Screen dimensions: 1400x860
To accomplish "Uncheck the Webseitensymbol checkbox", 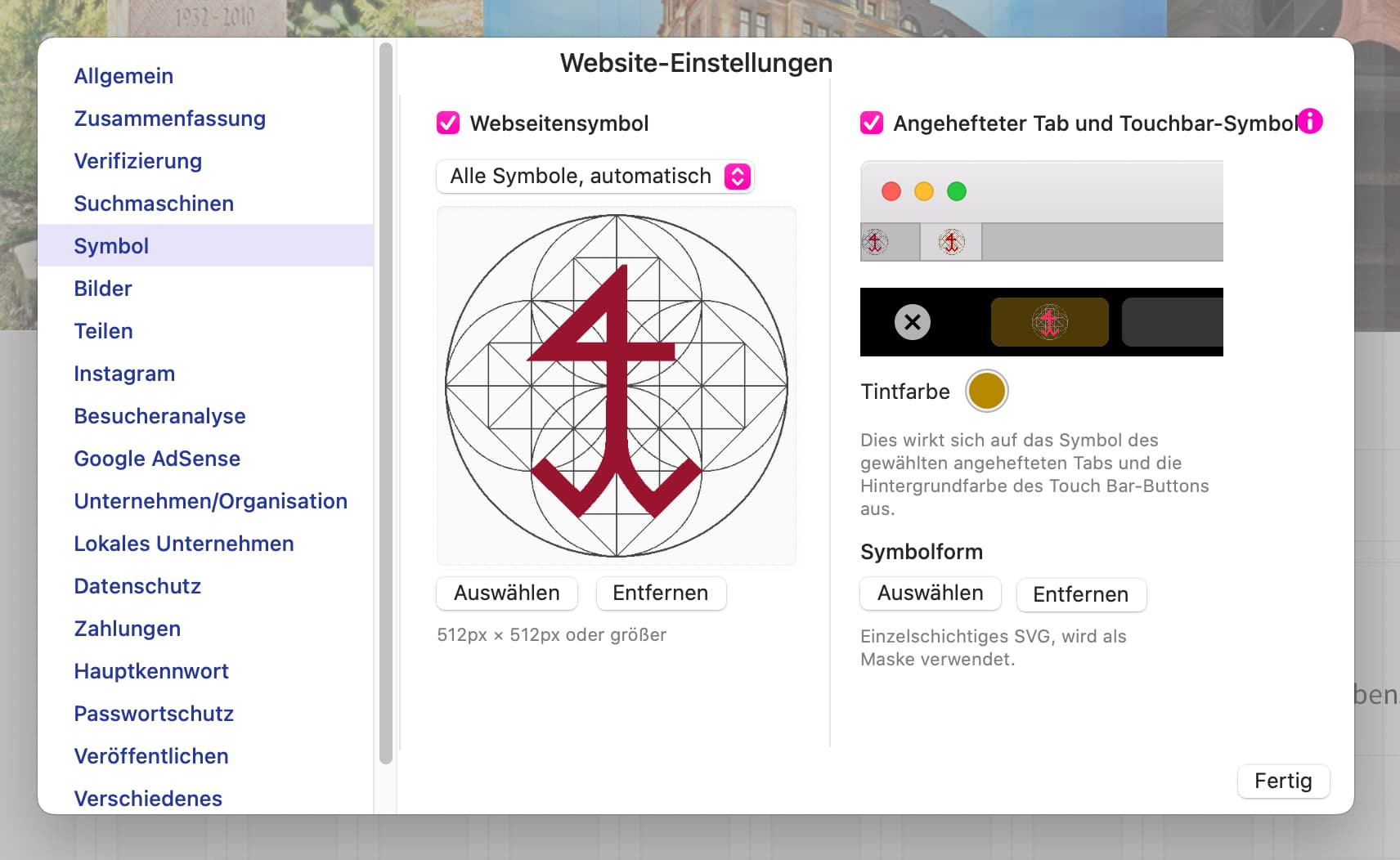I will click(x=448, y=123).
